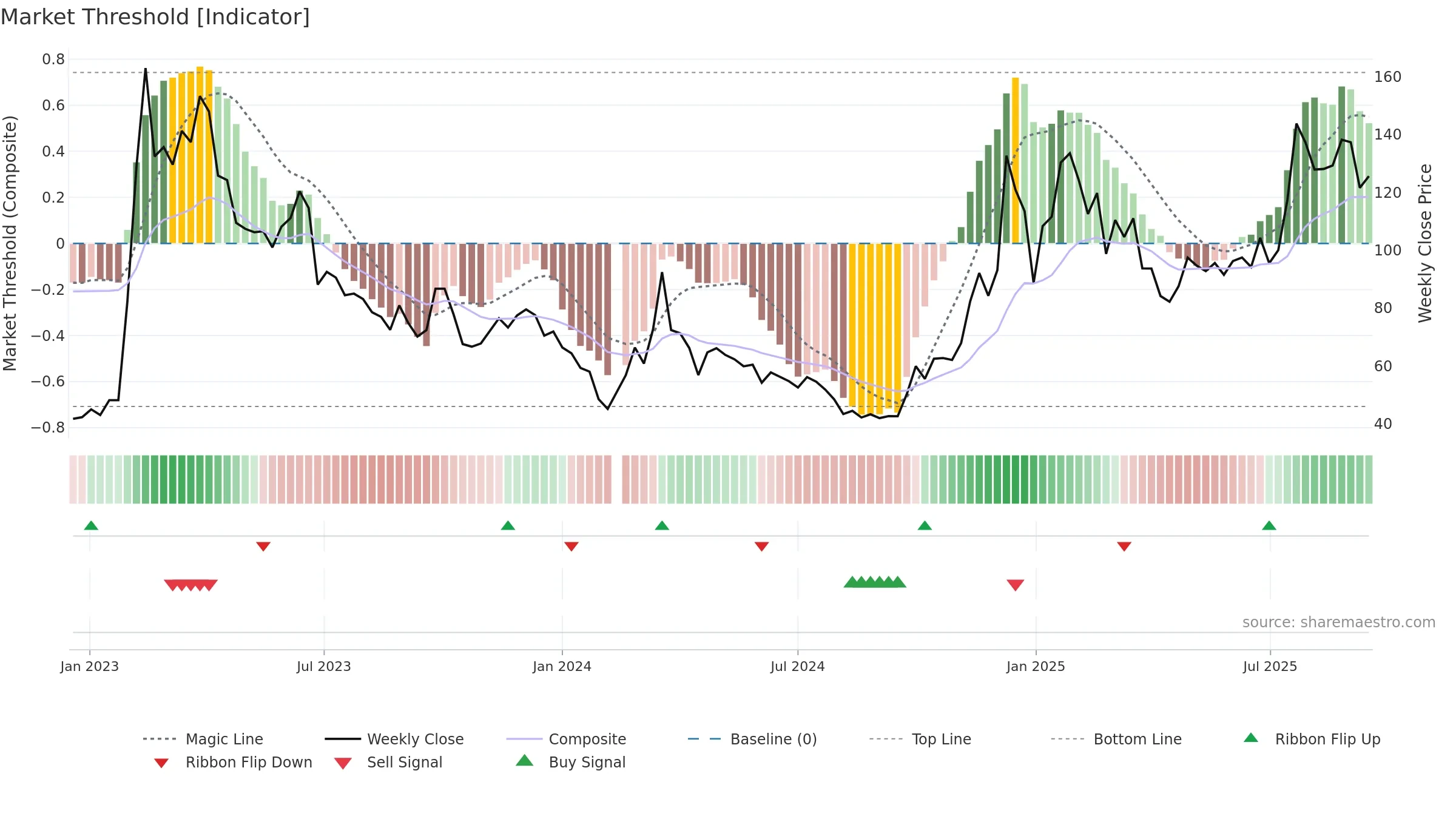The width and height of the screenshot is (1456, 819).
Task: Click the source: sharemaestro.com text
Action: tap(1339, 622)
